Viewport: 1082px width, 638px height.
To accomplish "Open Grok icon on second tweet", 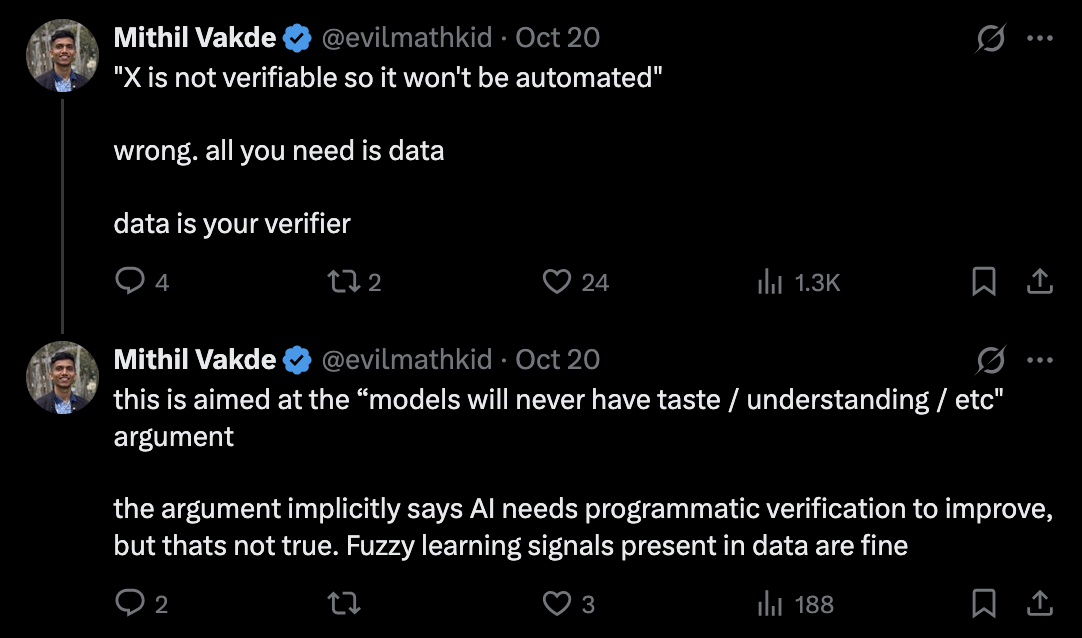I will coord(990,360).
